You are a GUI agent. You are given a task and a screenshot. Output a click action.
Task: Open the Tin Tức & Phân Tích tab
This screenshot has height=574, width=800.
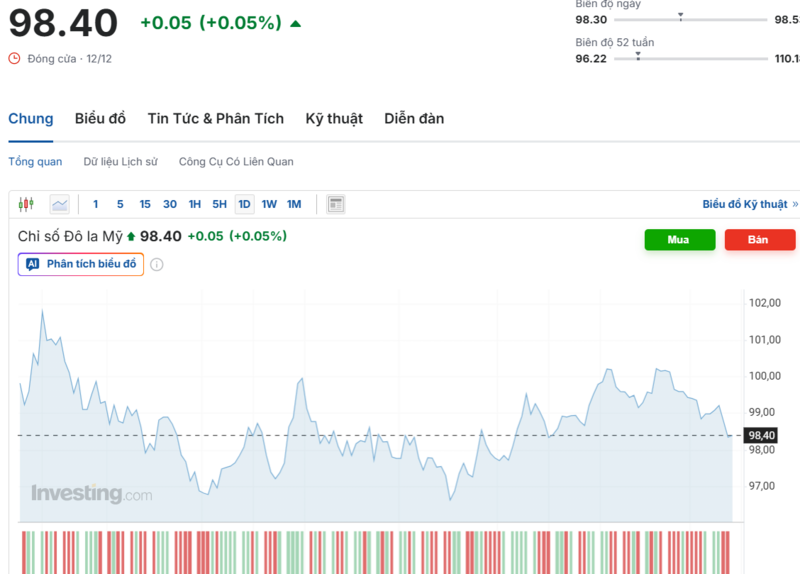tap(215, 119)
